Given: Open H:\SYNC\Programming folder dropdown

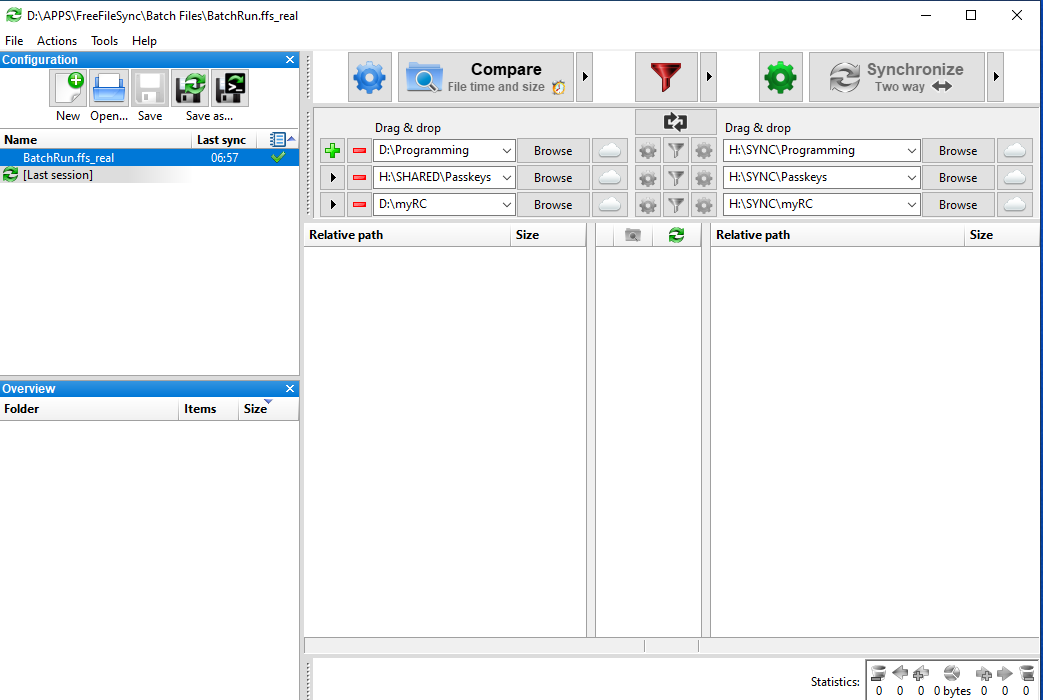Looking at the screenshot, I should 911,151.
